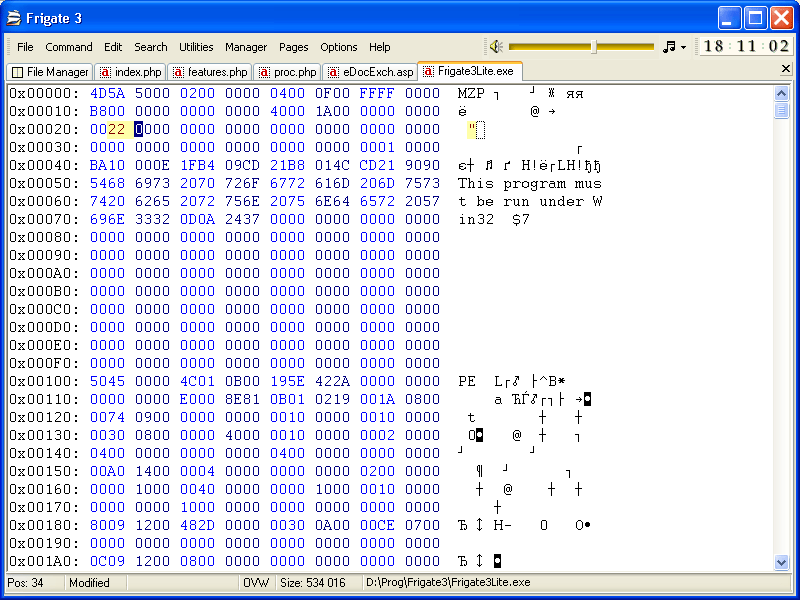Open the Pages menu
Screen dimensions: 800x600
[293, 47]
